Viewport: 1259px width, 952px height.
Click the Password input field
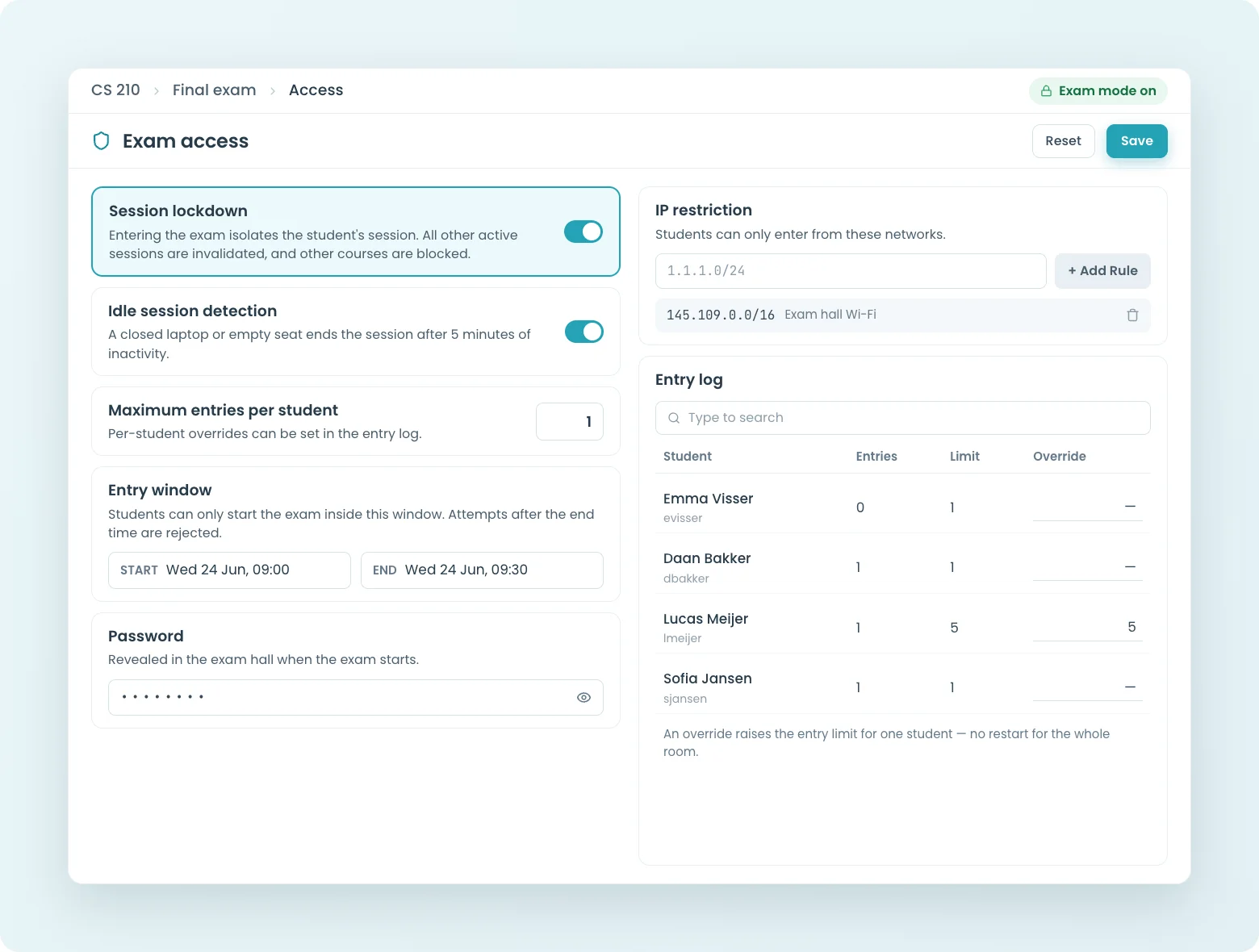356,698
